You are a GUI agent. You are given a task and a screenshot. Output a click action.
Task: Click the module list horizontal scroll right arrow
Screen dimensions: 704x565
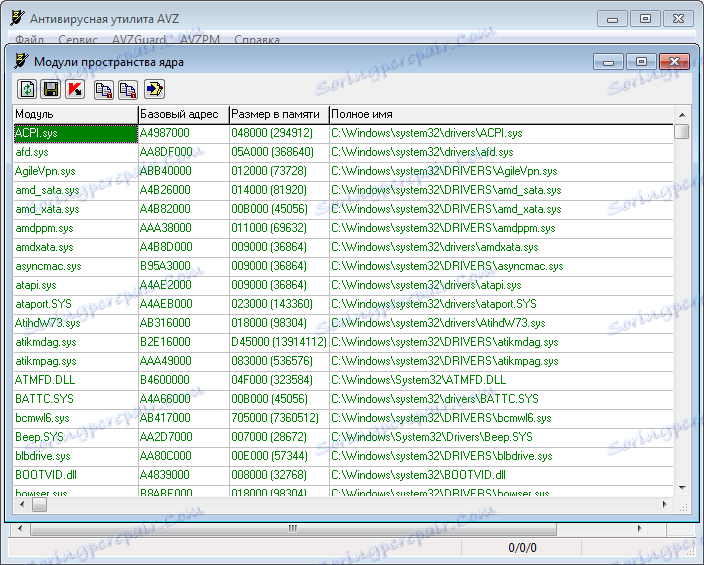[665, 504]
